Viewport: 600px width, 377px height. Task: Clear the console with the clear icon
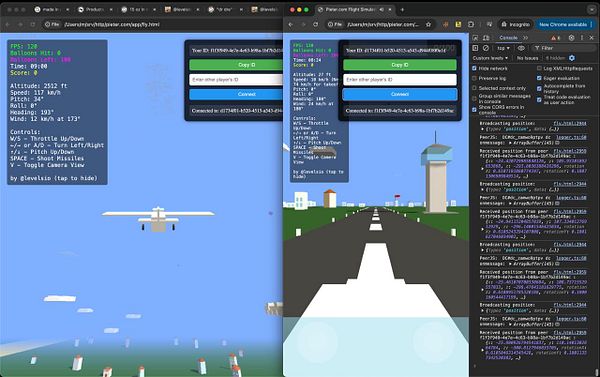point(486,48)
